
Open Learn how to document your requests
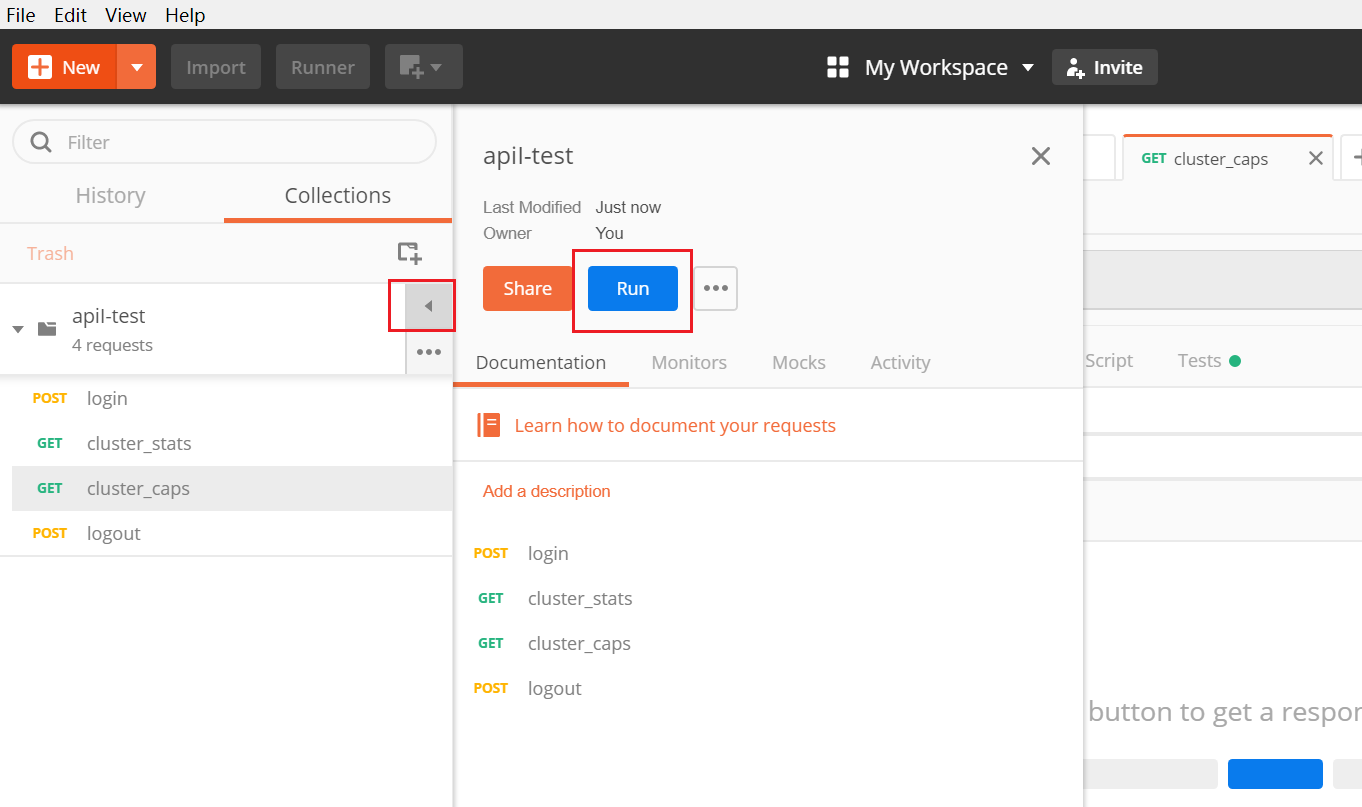click(x=675, y=425)
